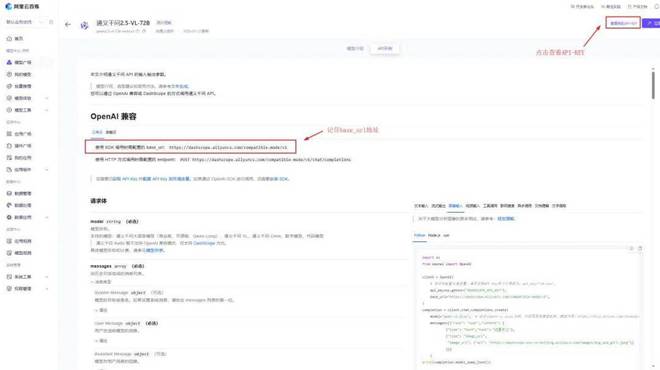Select the 图像输入 example tab
The image size is (660, 370).
pyautogui.click(x=455, y=206)
